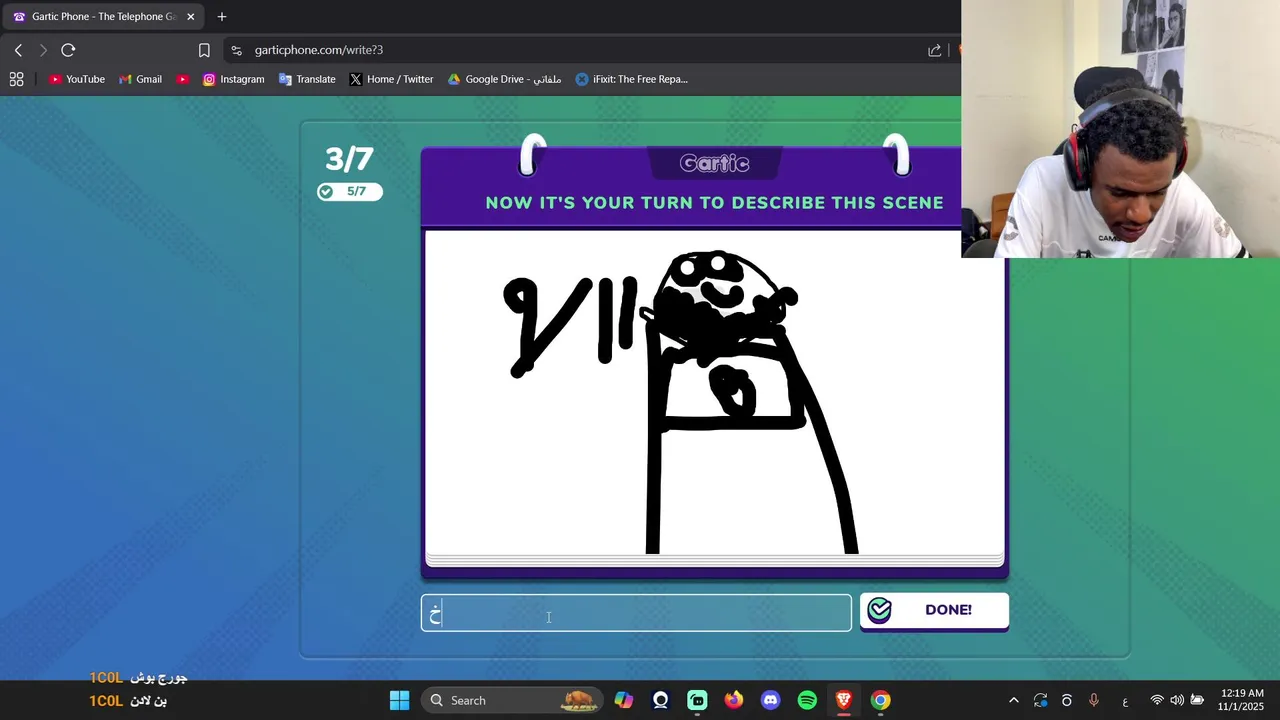Close the Gartic Phone tab
1280x720 pixels.
[x=190, y=16]
